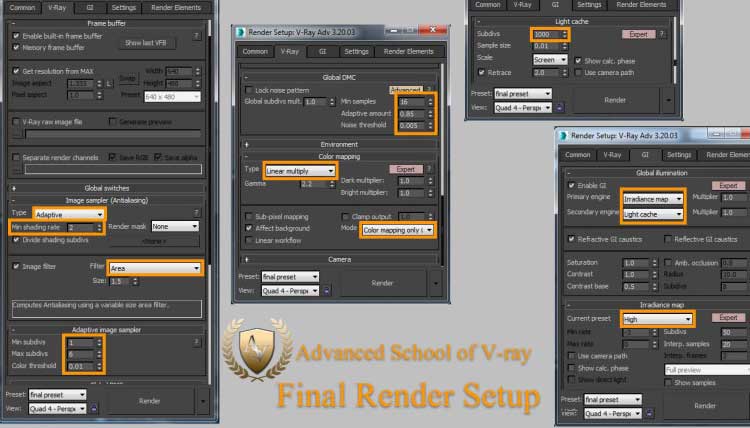The height and width of the screenshot is (428, 750).
Task: Open resolution preset 640 x 480 dropdown
Action: pyautogui.click(x=172, y=96)
